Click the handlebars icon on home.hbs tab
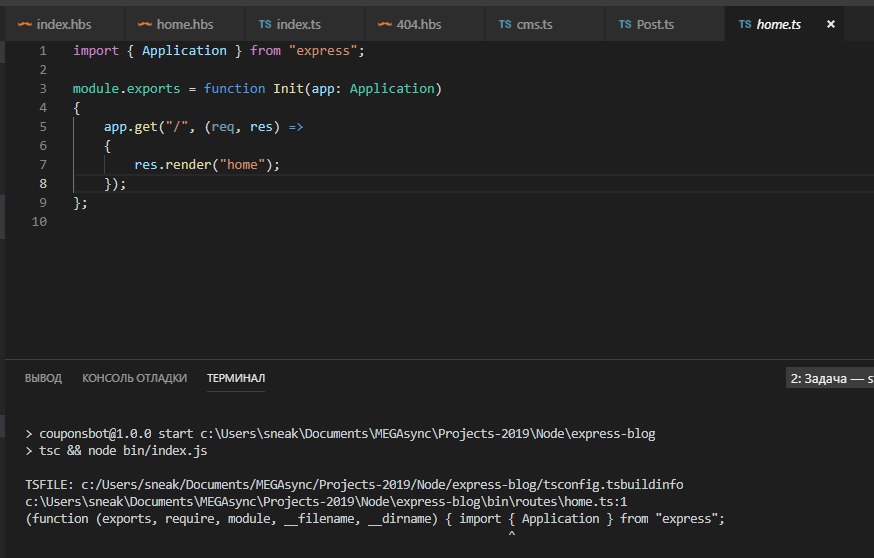The width and height of the screenshot is (874, 558). (145, 25)
